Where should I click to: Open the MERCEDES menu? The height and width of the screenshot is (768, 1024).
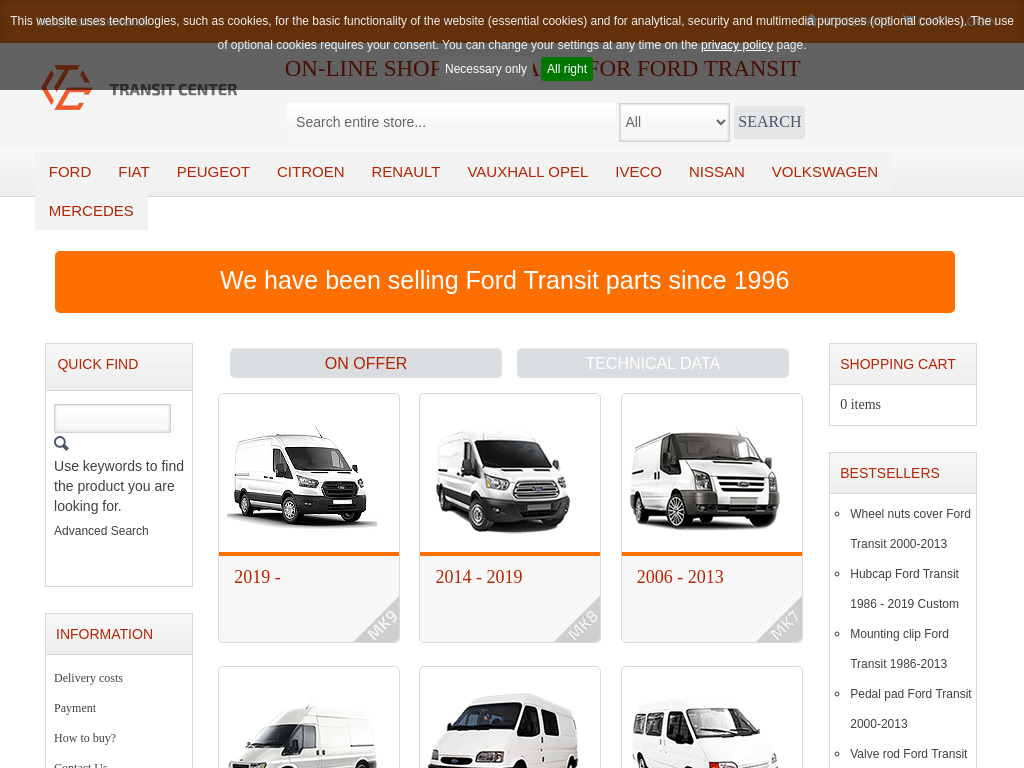91,211
